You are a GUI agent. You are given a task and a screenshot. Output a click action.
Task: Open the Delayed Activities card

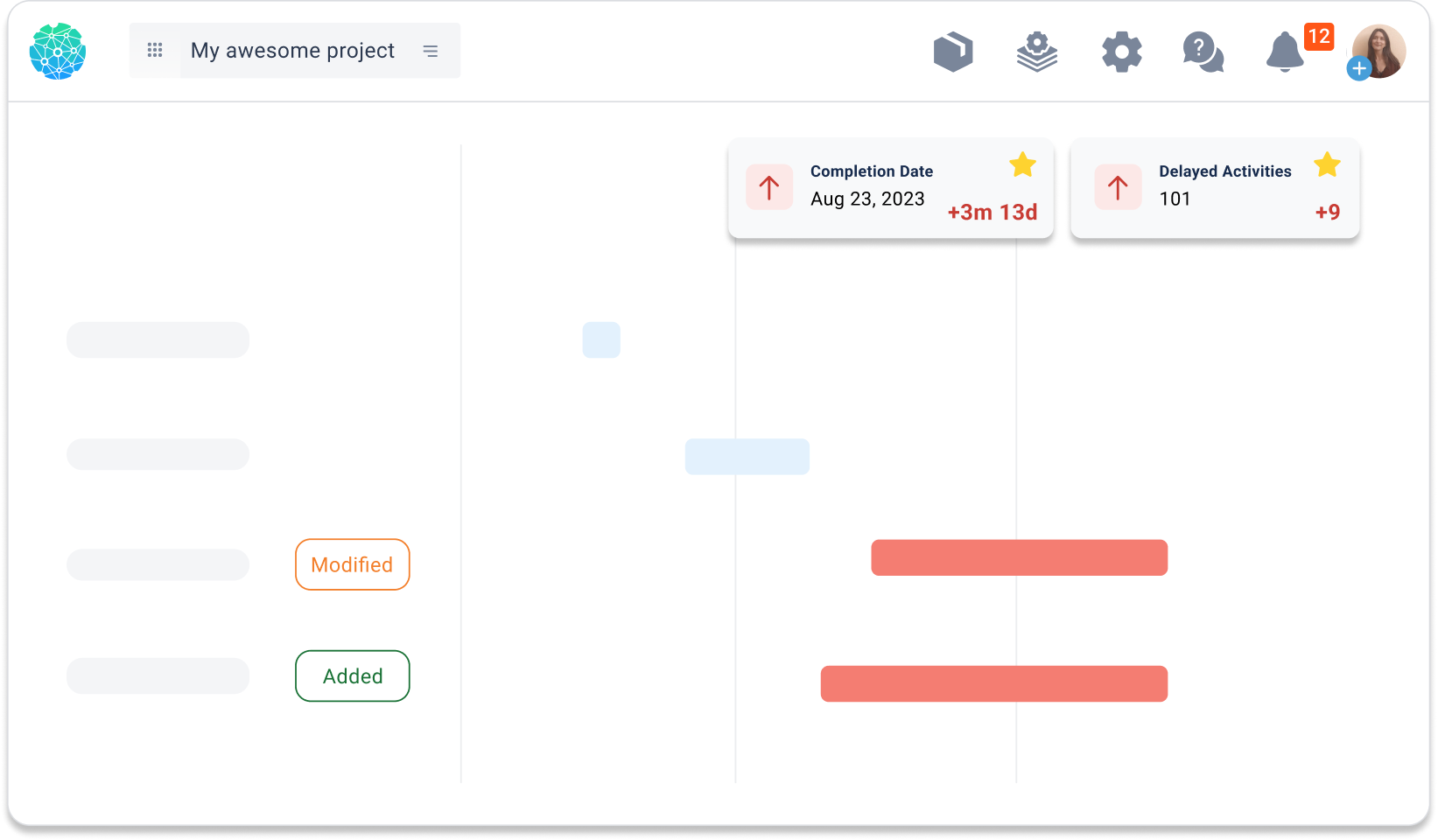pyautogui.click(x=1215, y=188)
